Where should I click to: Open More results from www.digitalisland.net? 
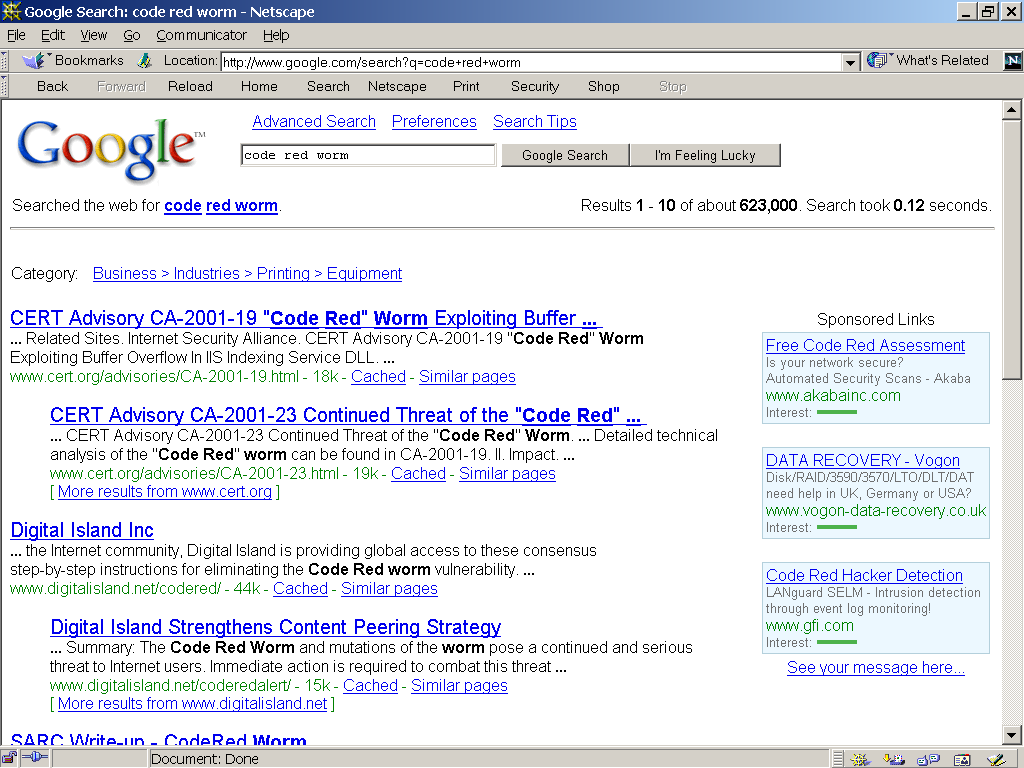pos(193,703)
